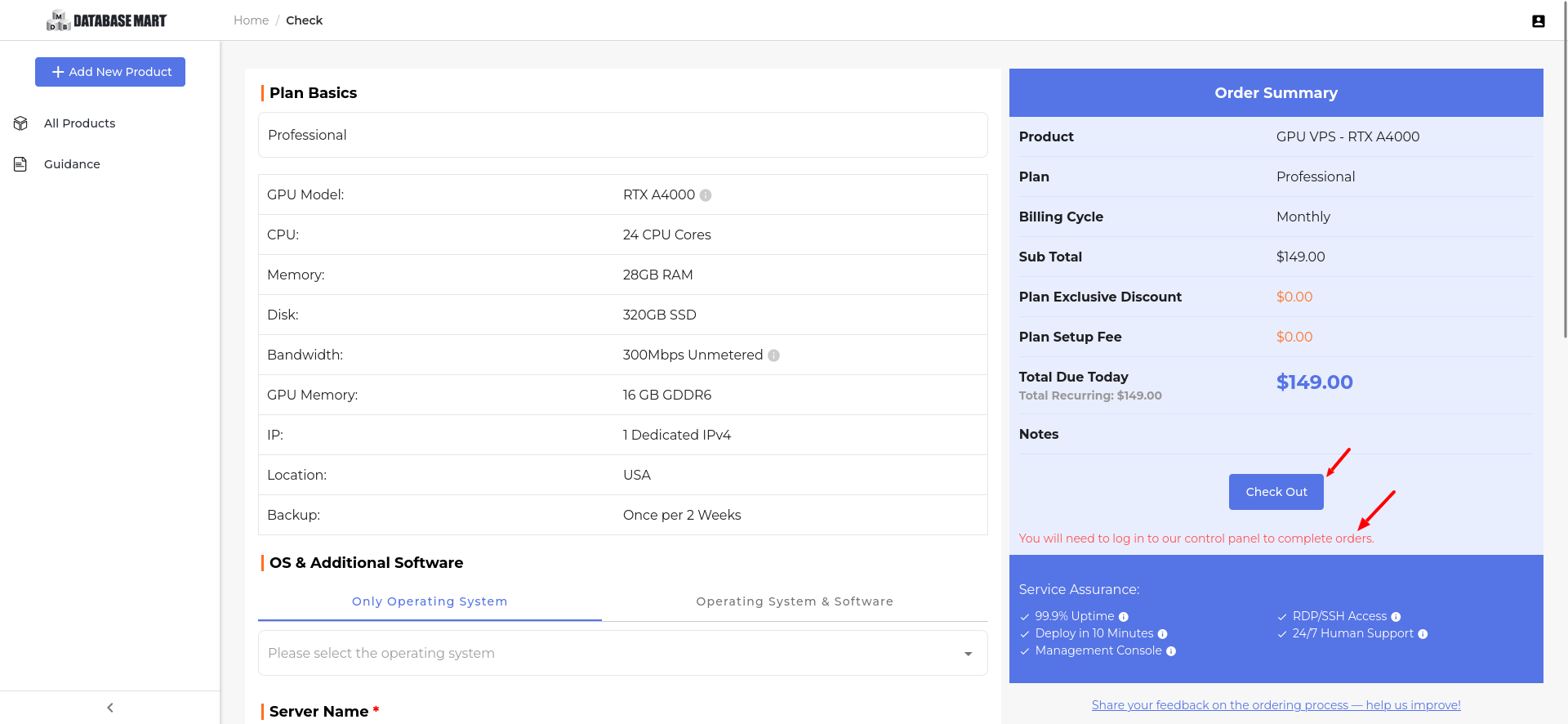
Task: Click the Professional plan name field
Action: [623, 135]
